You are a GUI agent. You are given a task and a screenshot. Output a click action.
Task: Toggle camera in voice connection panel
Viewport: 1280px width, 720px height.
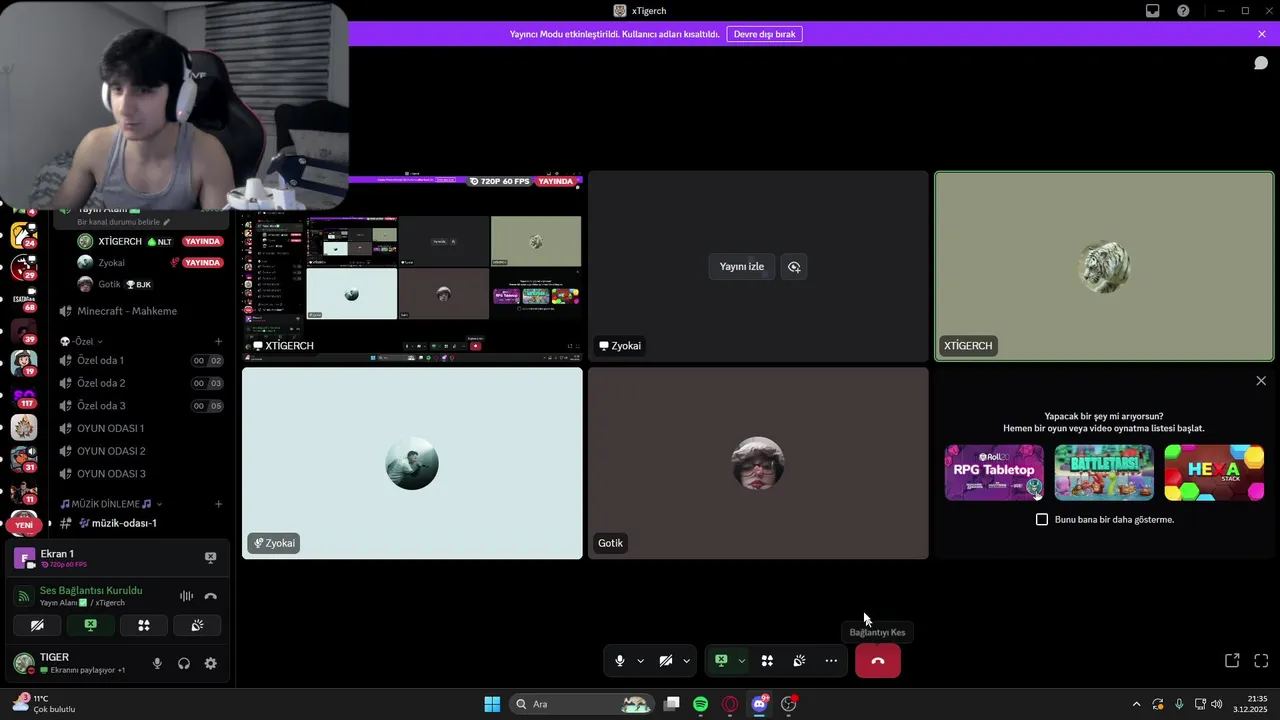point(37,626)
